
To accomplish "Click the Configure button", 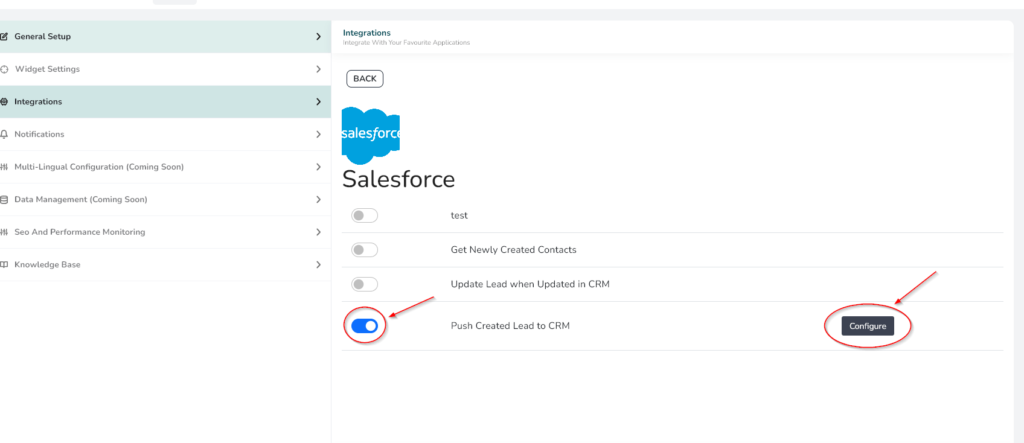I will 867,326.
